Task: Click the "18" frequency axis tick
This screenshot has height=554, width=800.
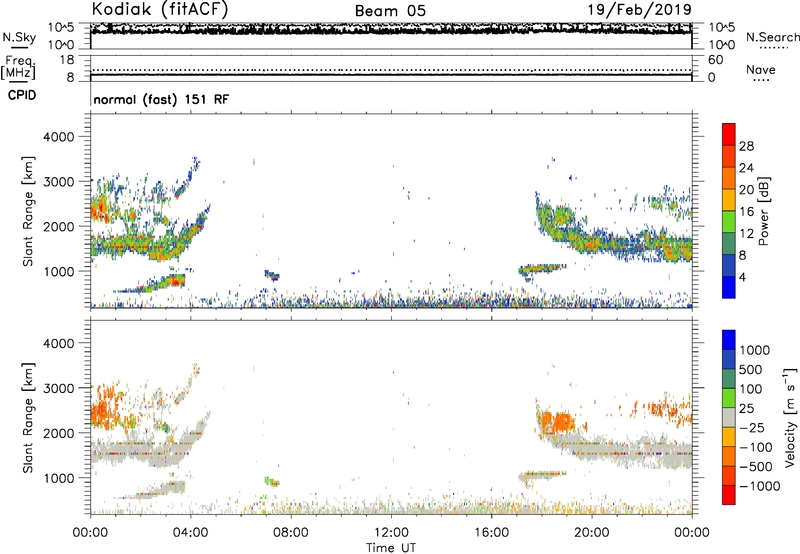Action: tap(67, 60)
